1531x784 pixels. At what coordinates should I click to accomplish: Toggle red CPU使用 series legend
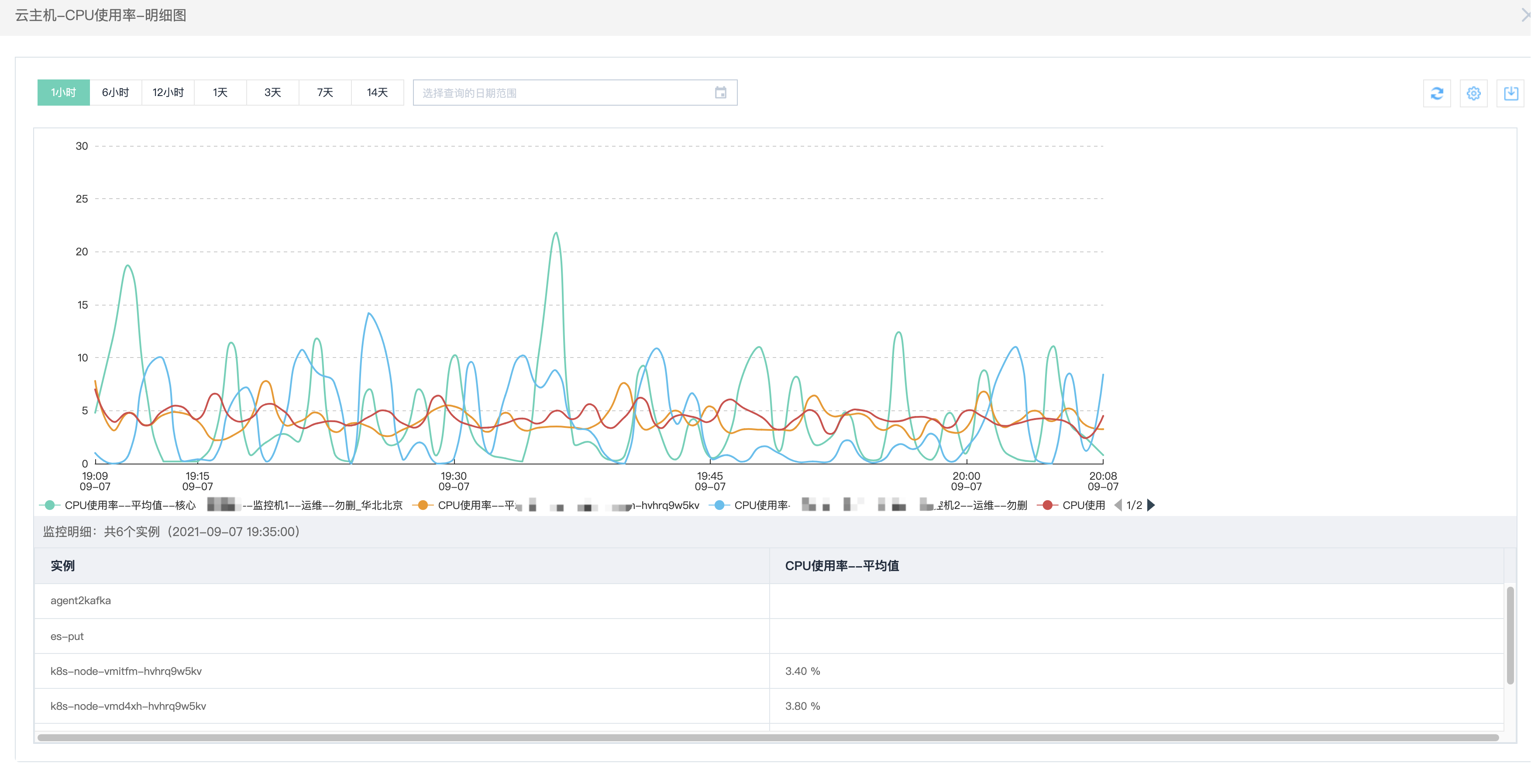tap(1047, 505)
